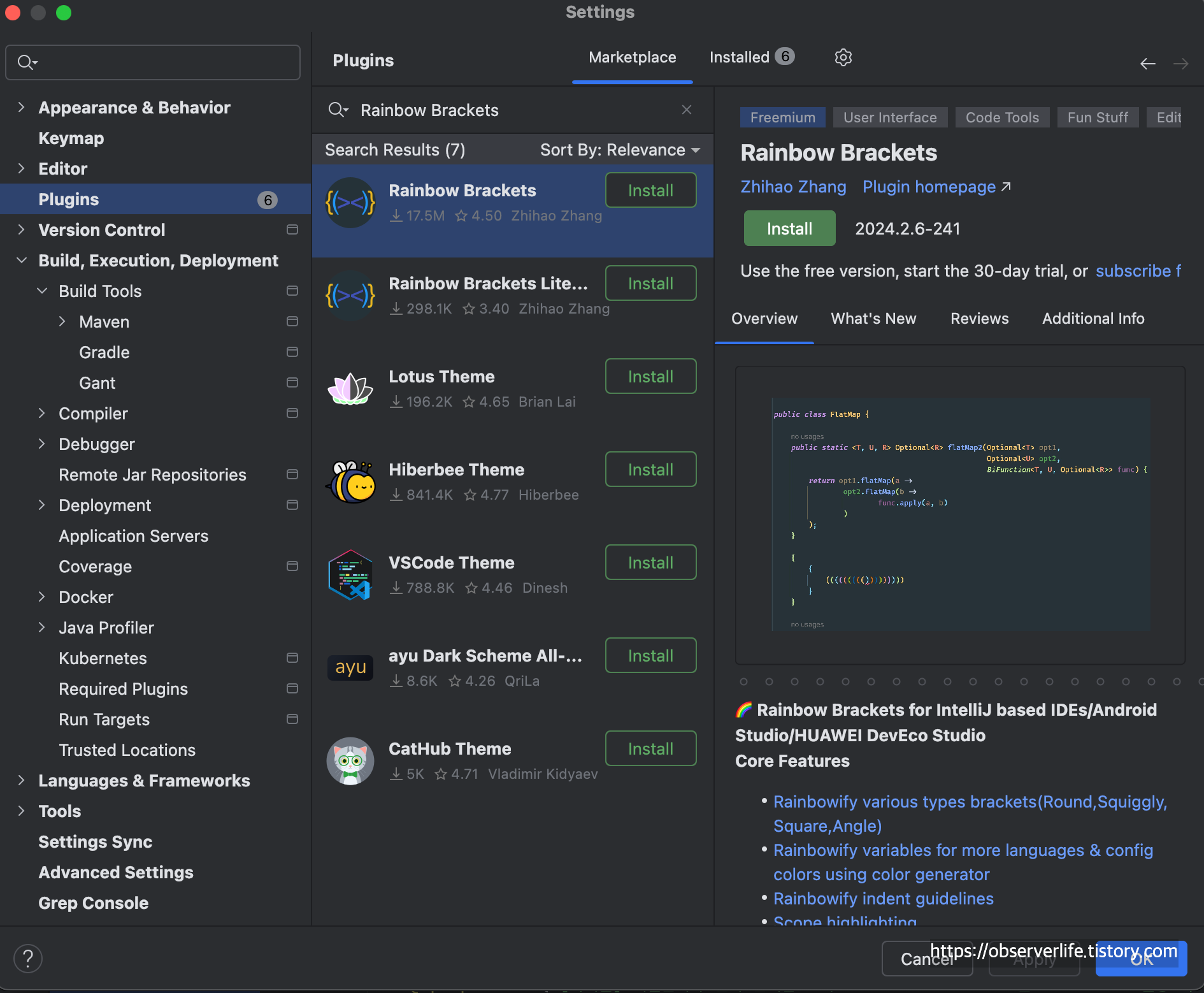The width and height of the screenshot is (1204, 993).
Task: Click the project-level icon beside Maven
Action: coord(292,321)
